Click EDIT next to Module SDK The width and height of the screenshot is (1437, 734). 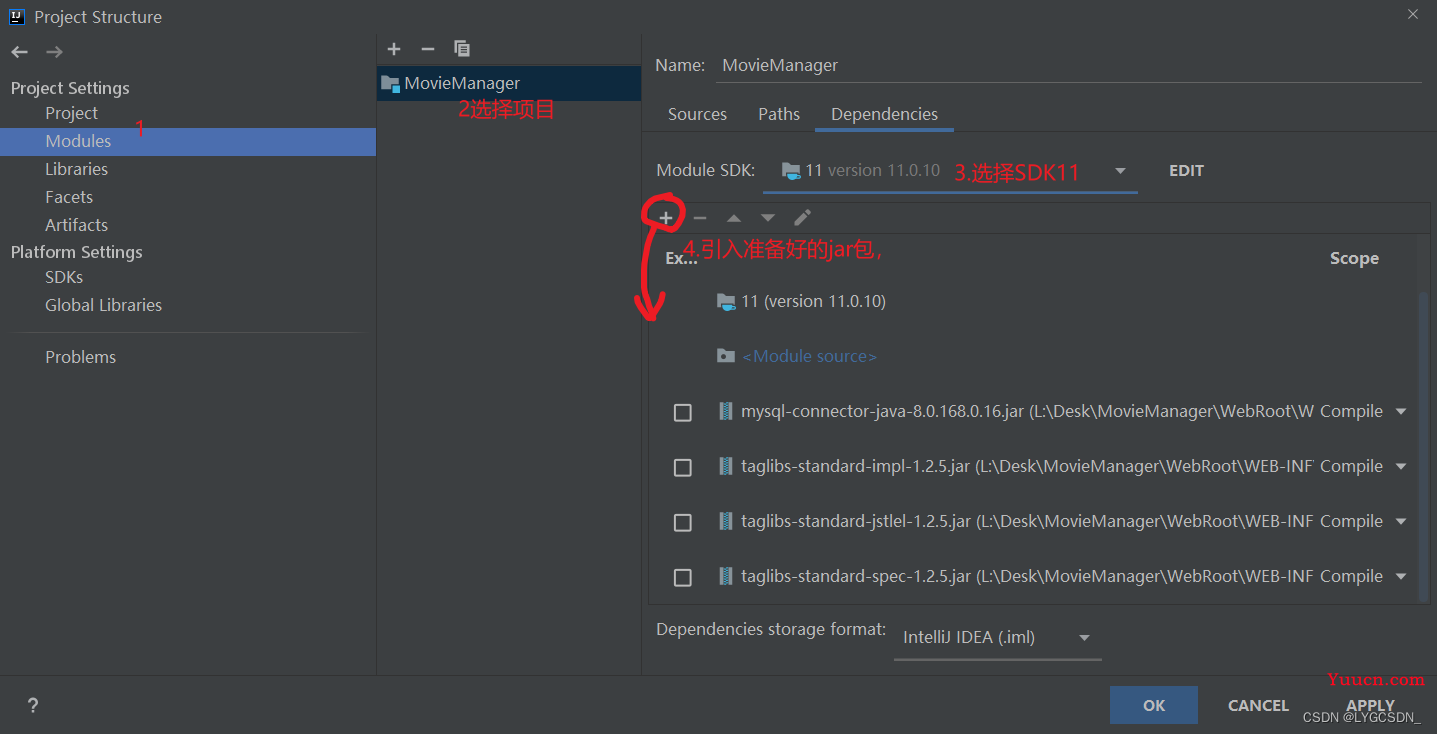tap(1186, 171)
